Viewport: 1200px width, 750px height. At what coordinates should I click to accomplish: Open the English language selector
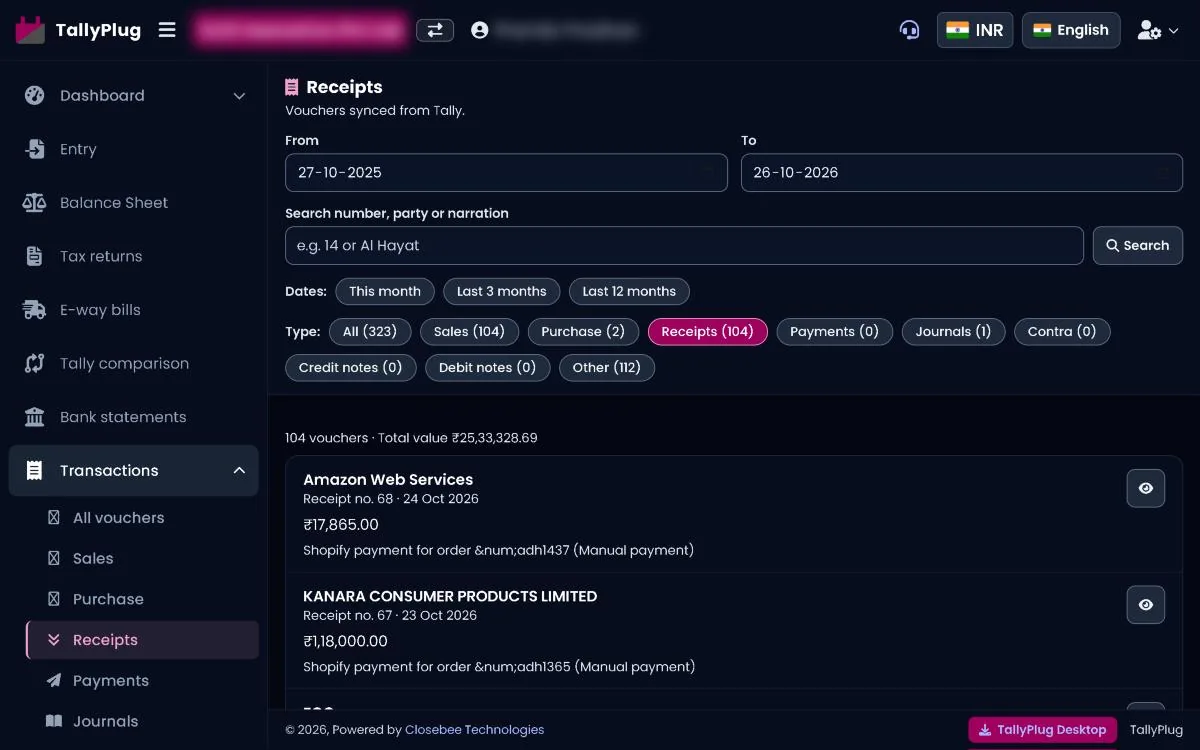(1071, 30)
